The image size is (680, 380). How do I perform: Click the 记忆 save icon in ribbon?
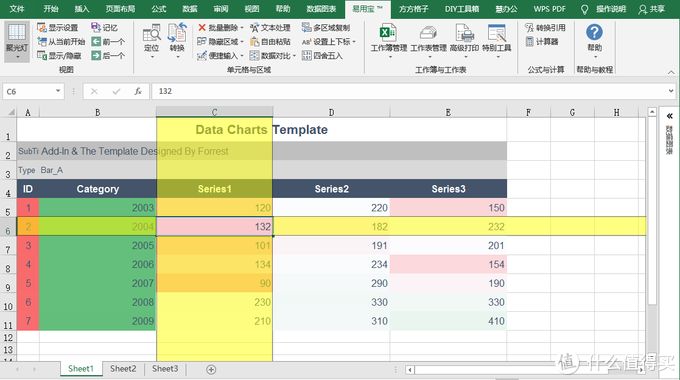tap(96, 27)
